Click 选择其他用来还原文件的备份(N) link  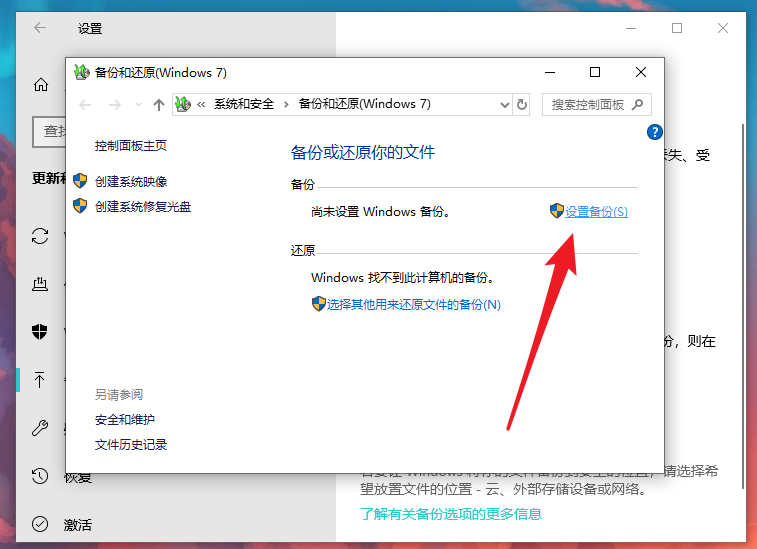pos(413,304)
